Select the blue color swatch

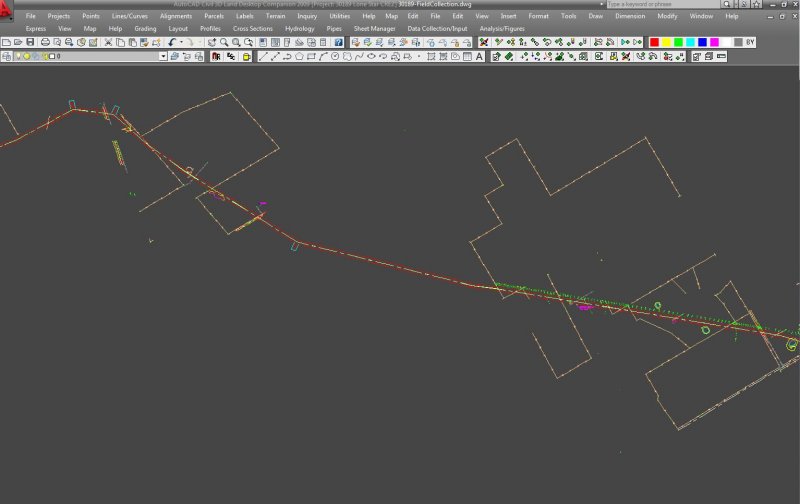tap(703, 42)
